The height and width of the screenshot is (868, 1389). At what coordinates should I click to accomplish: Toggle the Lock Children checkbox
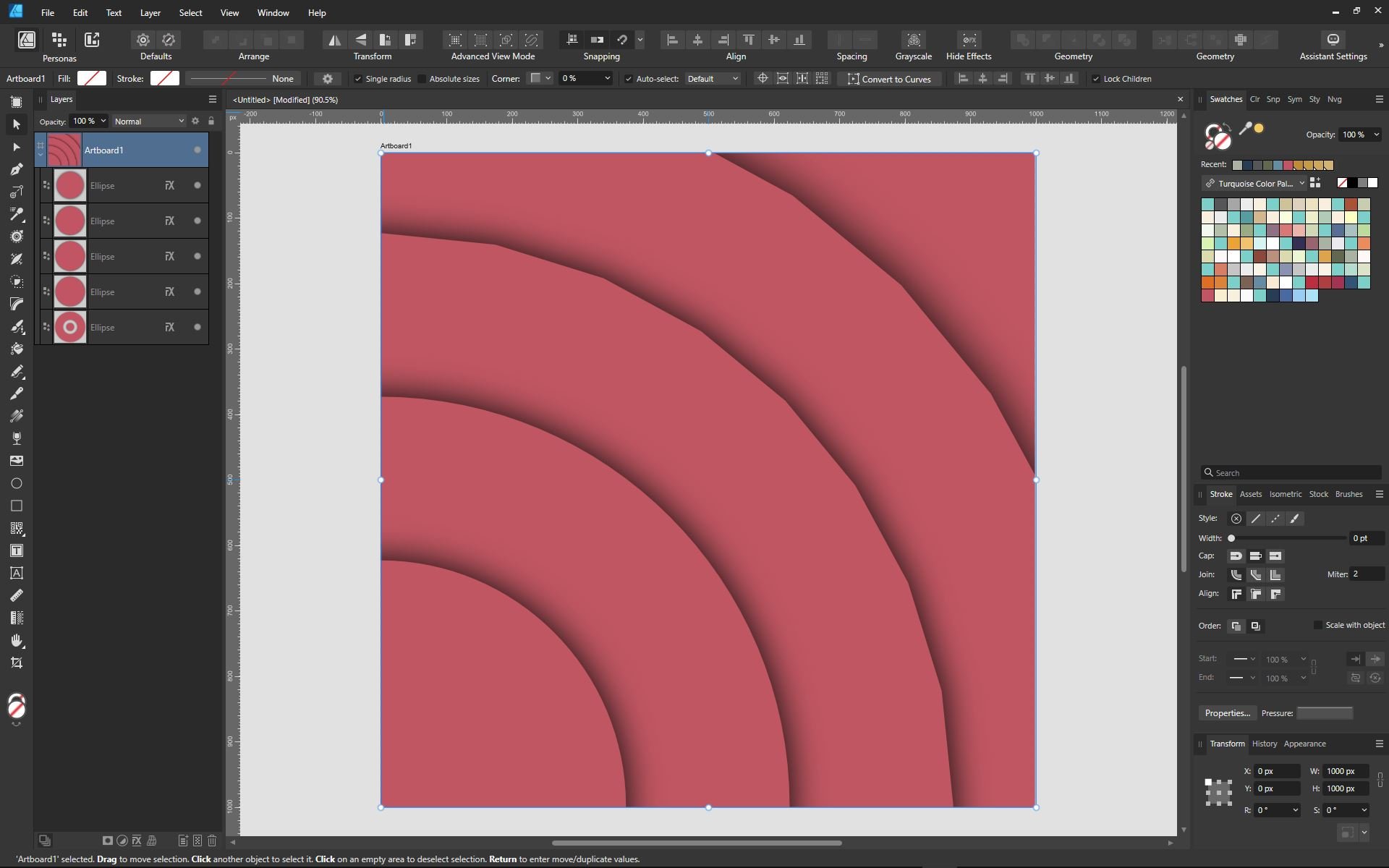point(1095,79)
